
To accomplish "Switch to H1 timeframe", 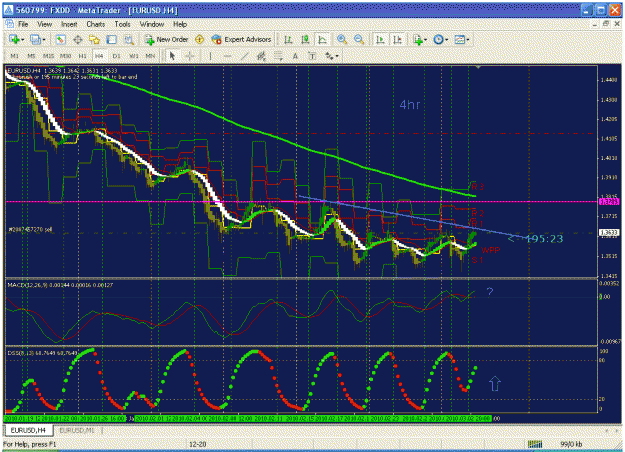I will tap(82, 56).
